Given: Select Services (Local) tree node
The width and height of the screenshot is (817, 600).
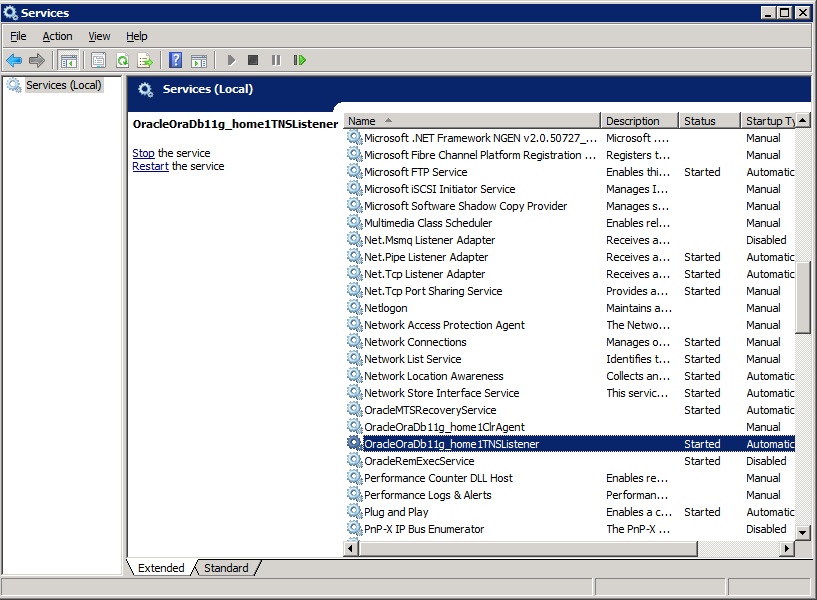Looking at the screenshot, I should point(64,85).
